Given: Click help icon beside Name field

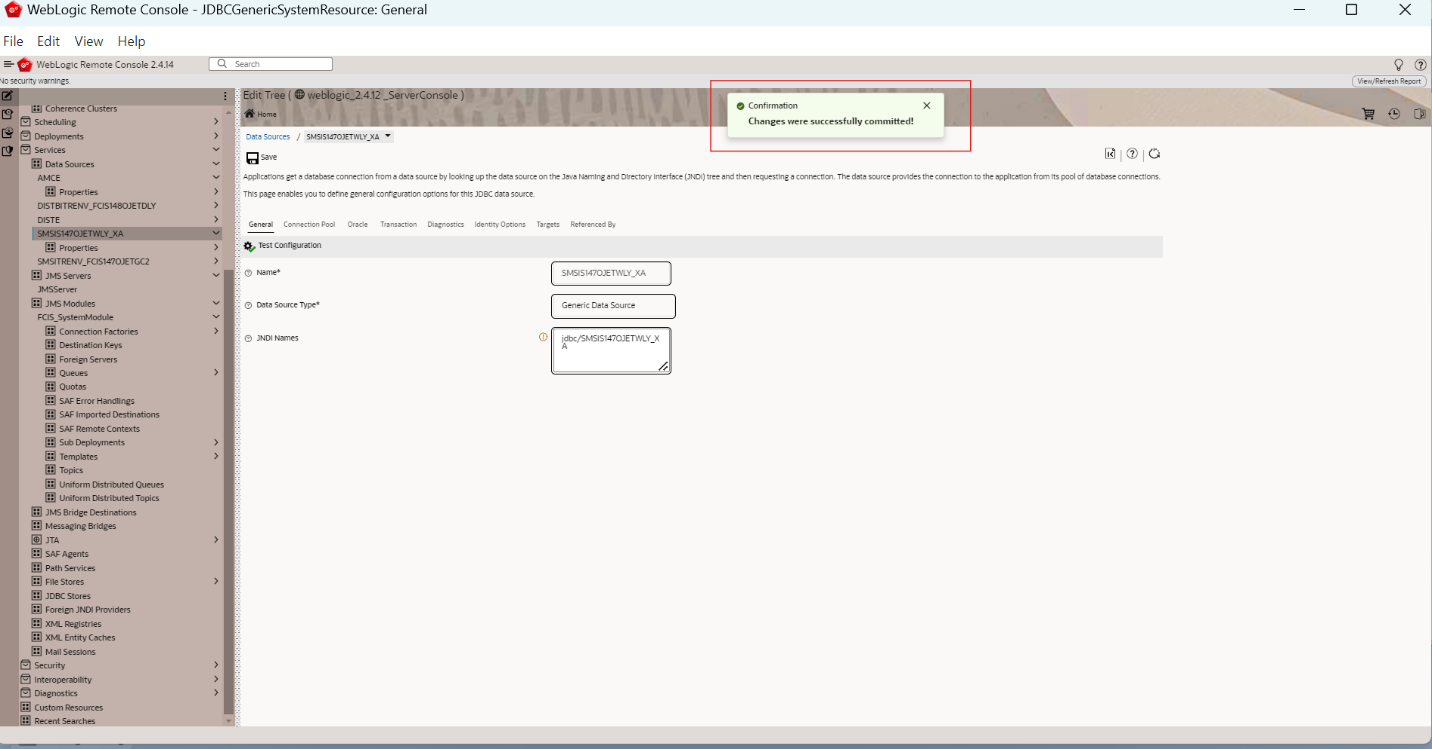Looking at the screenshot, I should click(x=249, y=273).
